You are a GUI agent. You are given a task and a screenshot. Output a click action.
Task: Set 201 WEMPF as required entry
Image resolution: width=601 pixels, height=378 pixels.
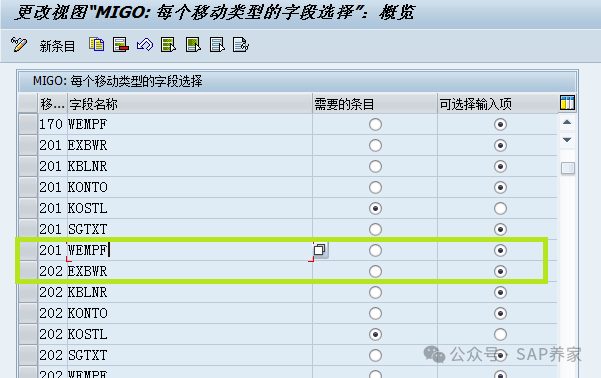click(x=375, y=250)
